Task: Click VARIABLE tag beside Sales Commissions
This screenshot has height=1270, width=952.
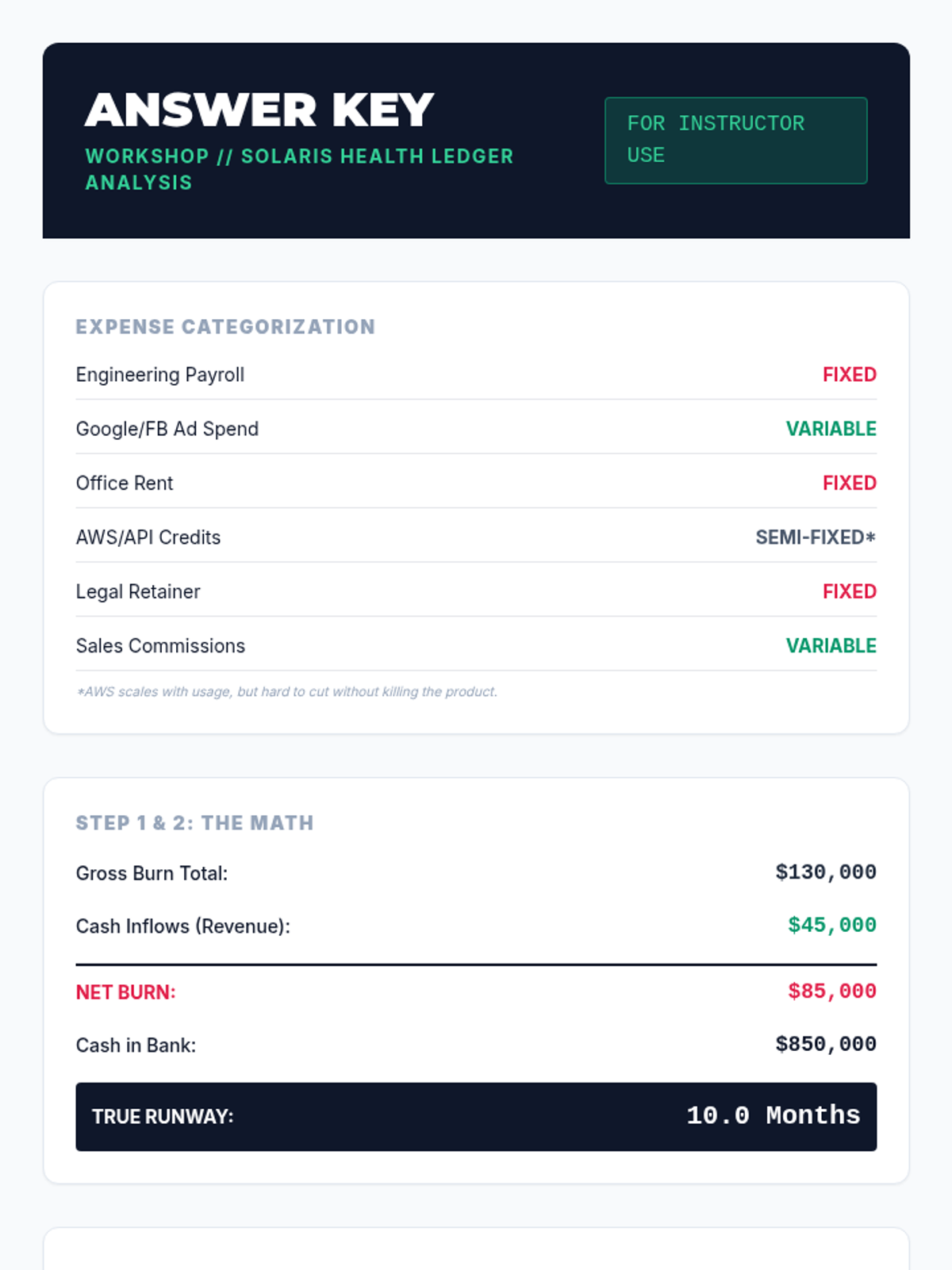Action: point(831,646)
